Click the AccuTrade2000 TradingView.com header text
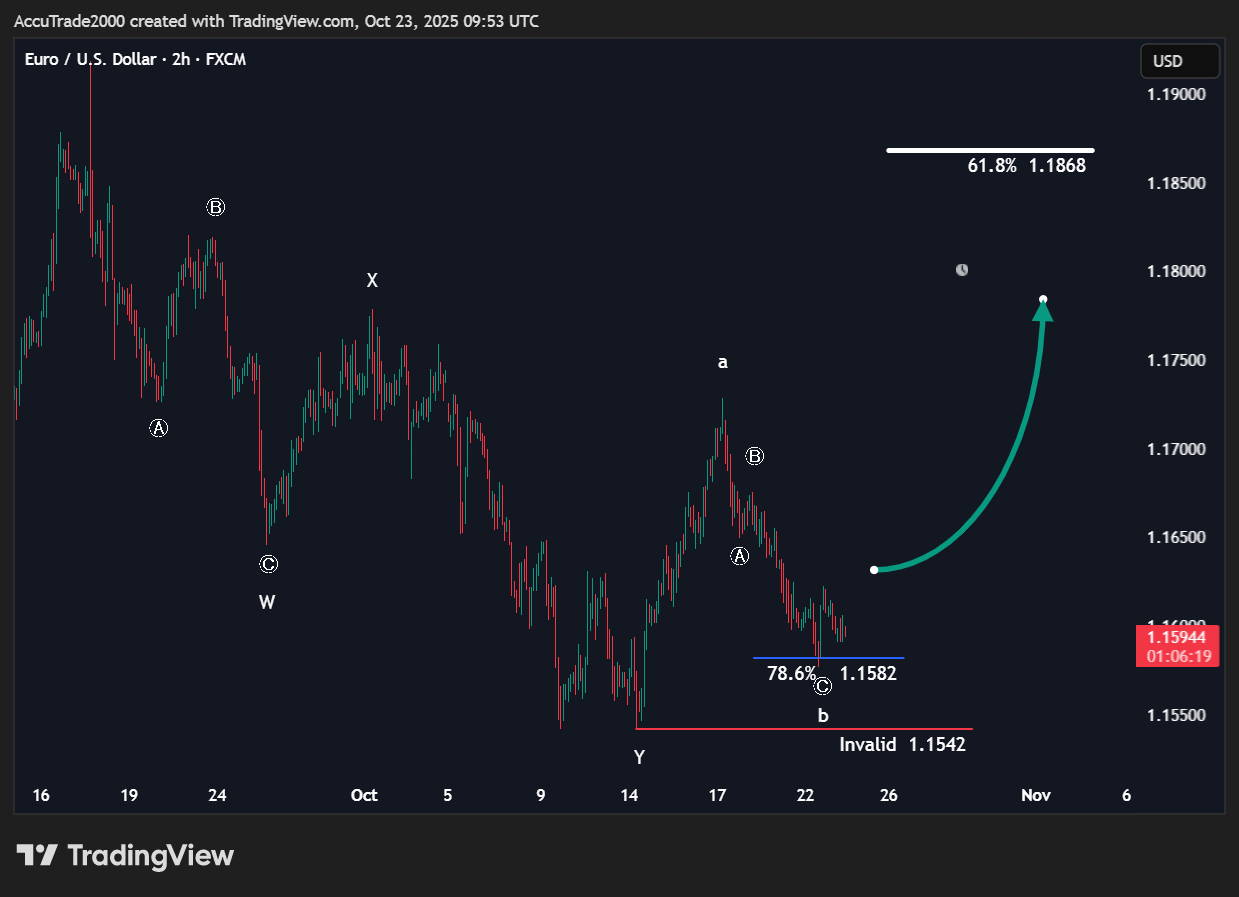This screenshot has width=1239, height=897. tap(276, 21)
